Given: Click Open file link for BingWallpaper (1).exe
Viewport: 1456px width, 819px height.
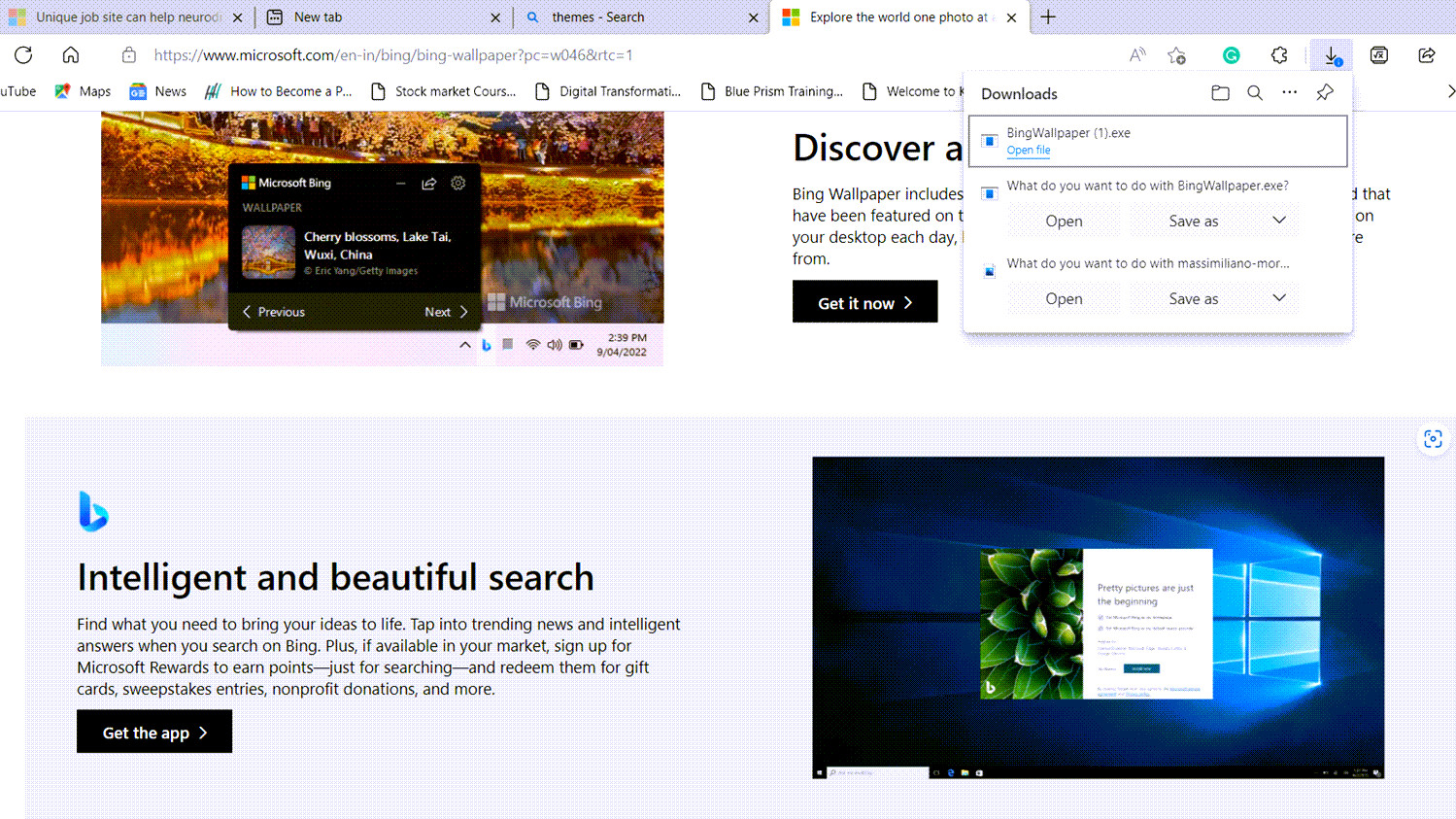Looking at the screenshot, I should [1029, 151].
